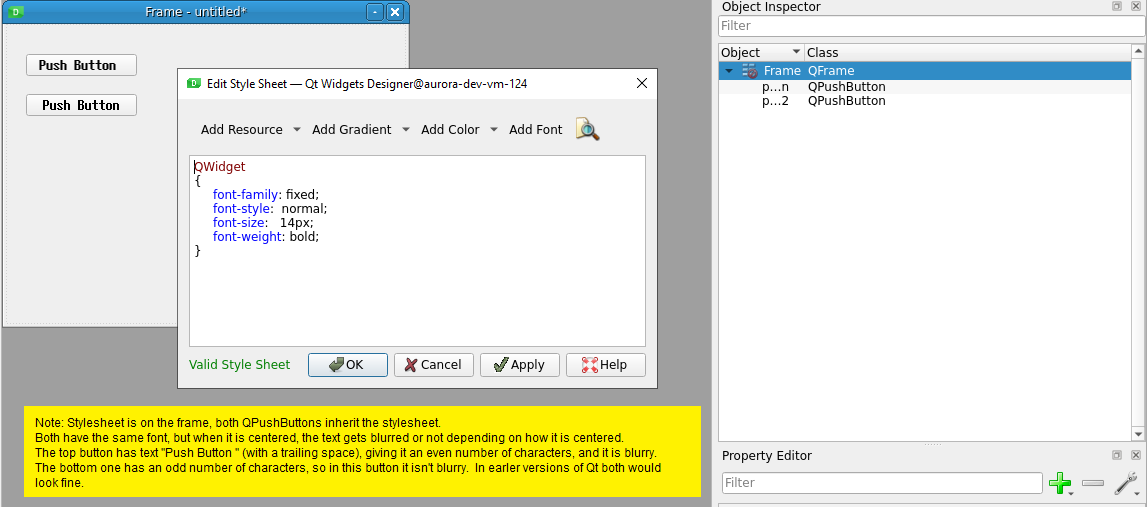Click the font-size property line
1147x507 pixels.
[x=263, y=222]
